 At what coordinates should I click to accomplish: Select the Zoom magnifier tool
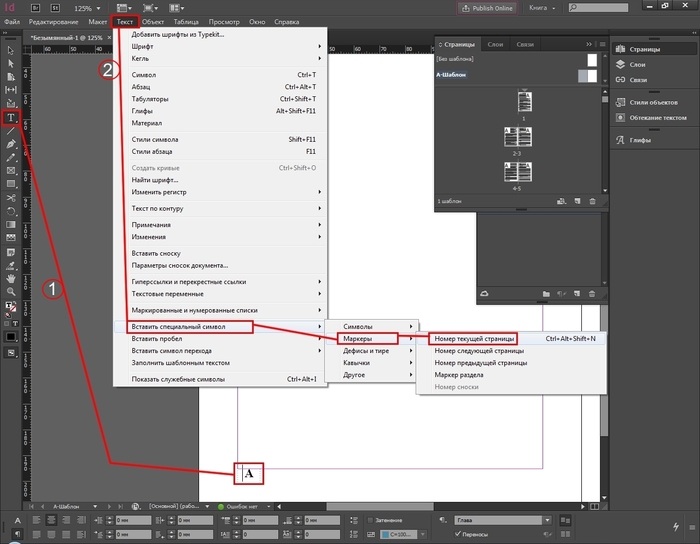pyautogui.click(x=11, y=291)
